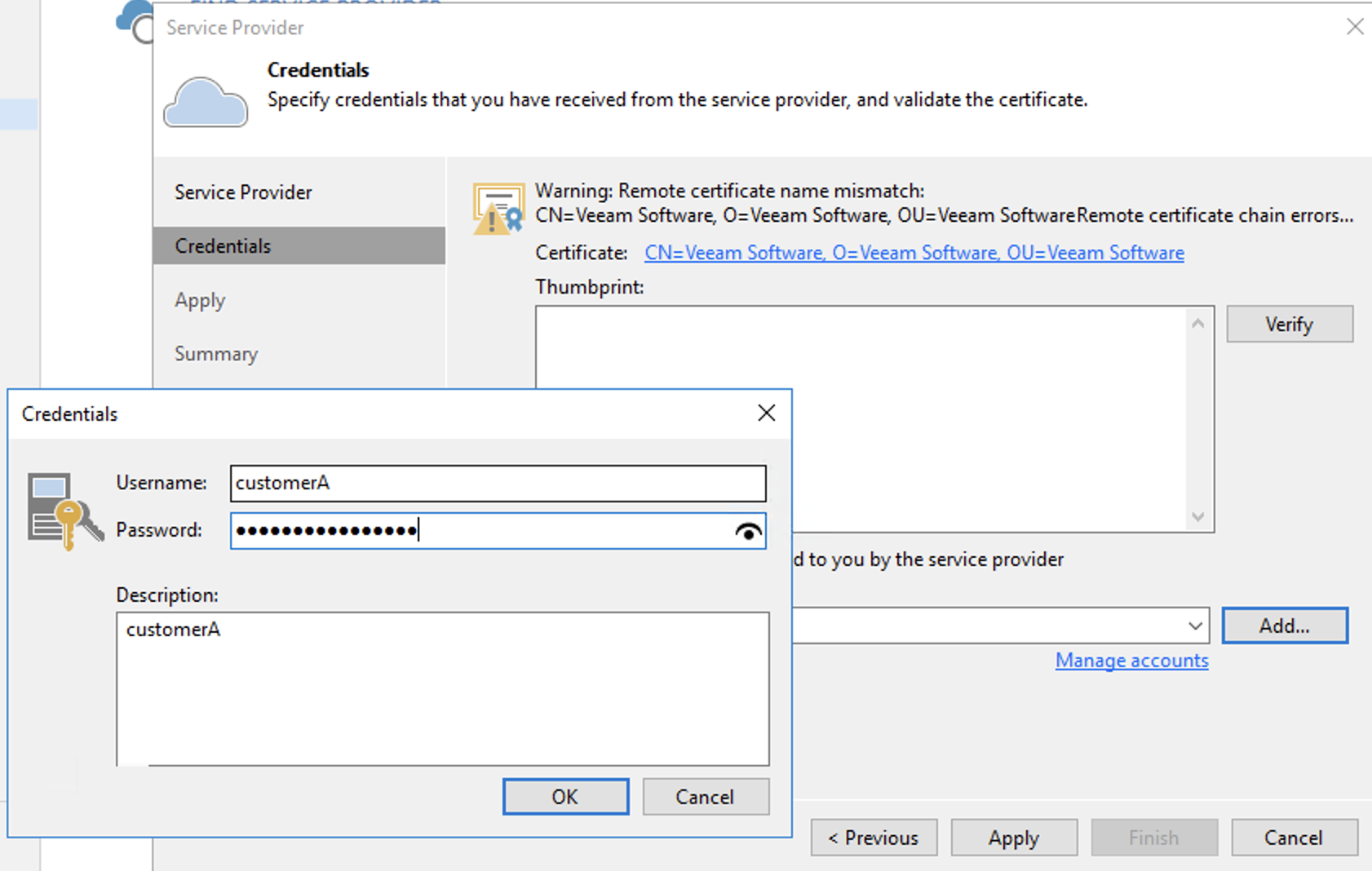The image size is (1372, 871).
Task: Close the Credentials dialog with X
Action: point(766,413)
